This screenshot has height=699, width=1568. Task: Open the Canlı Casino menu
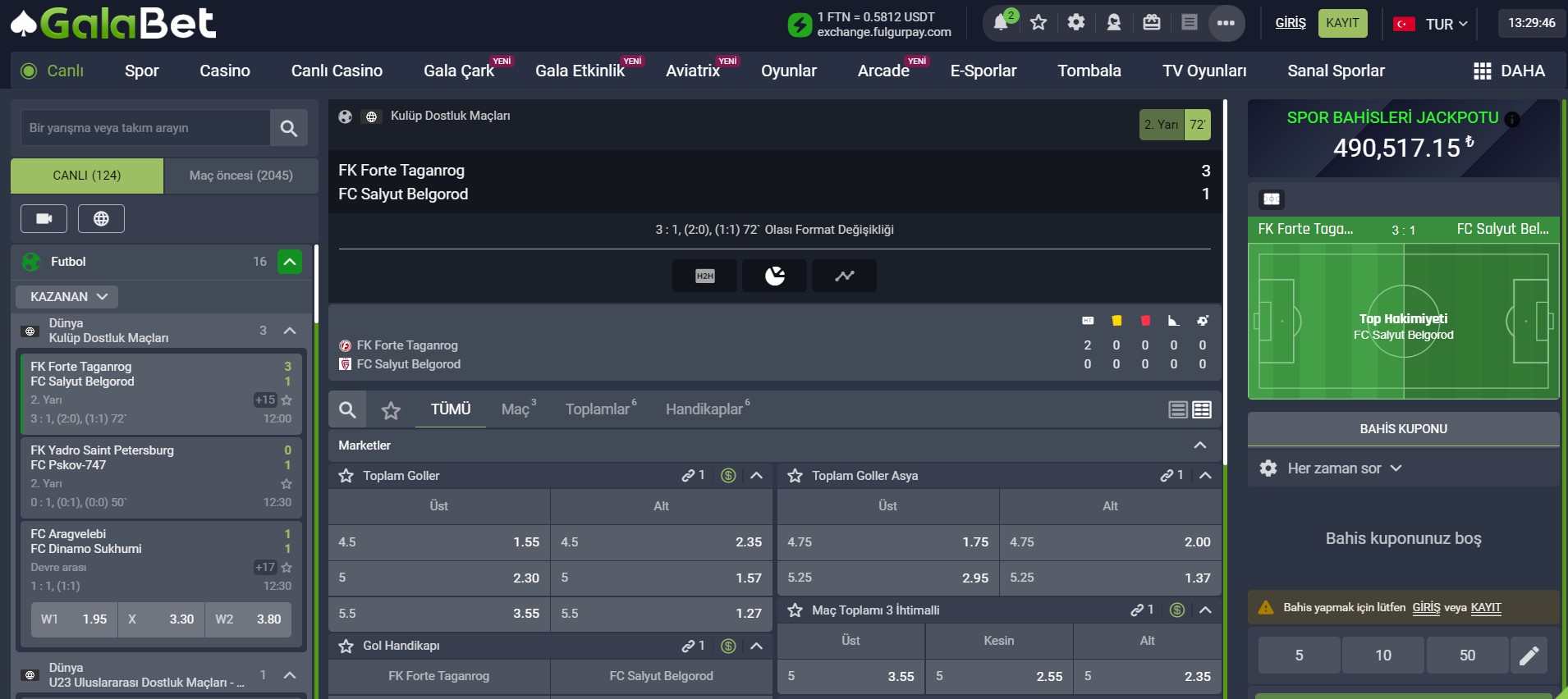click(x=337, y=71)
